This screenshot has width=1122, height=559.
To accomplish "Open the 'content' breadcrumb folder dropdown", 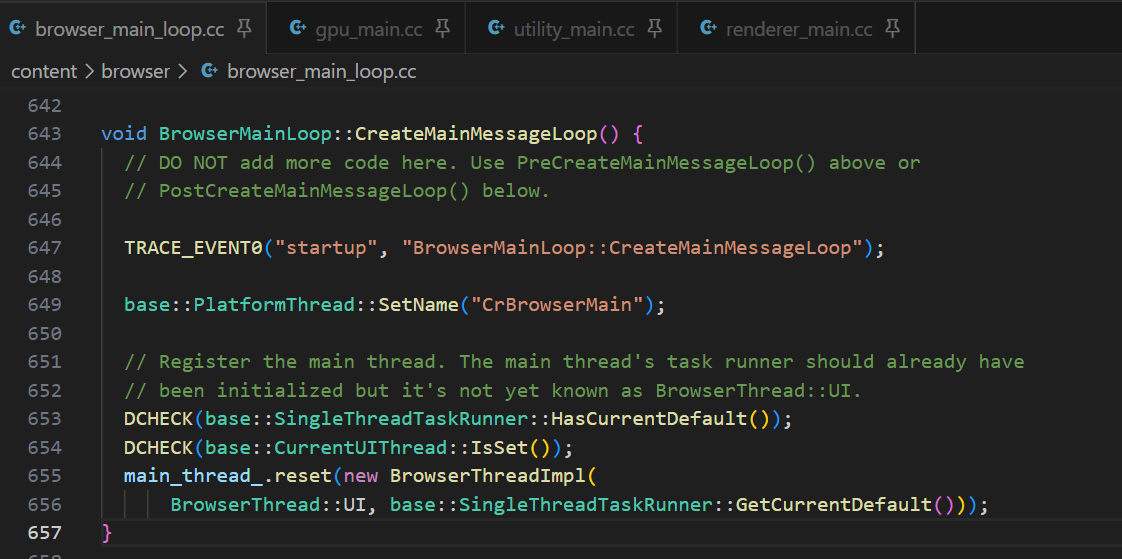I will [x=43, y=72].
